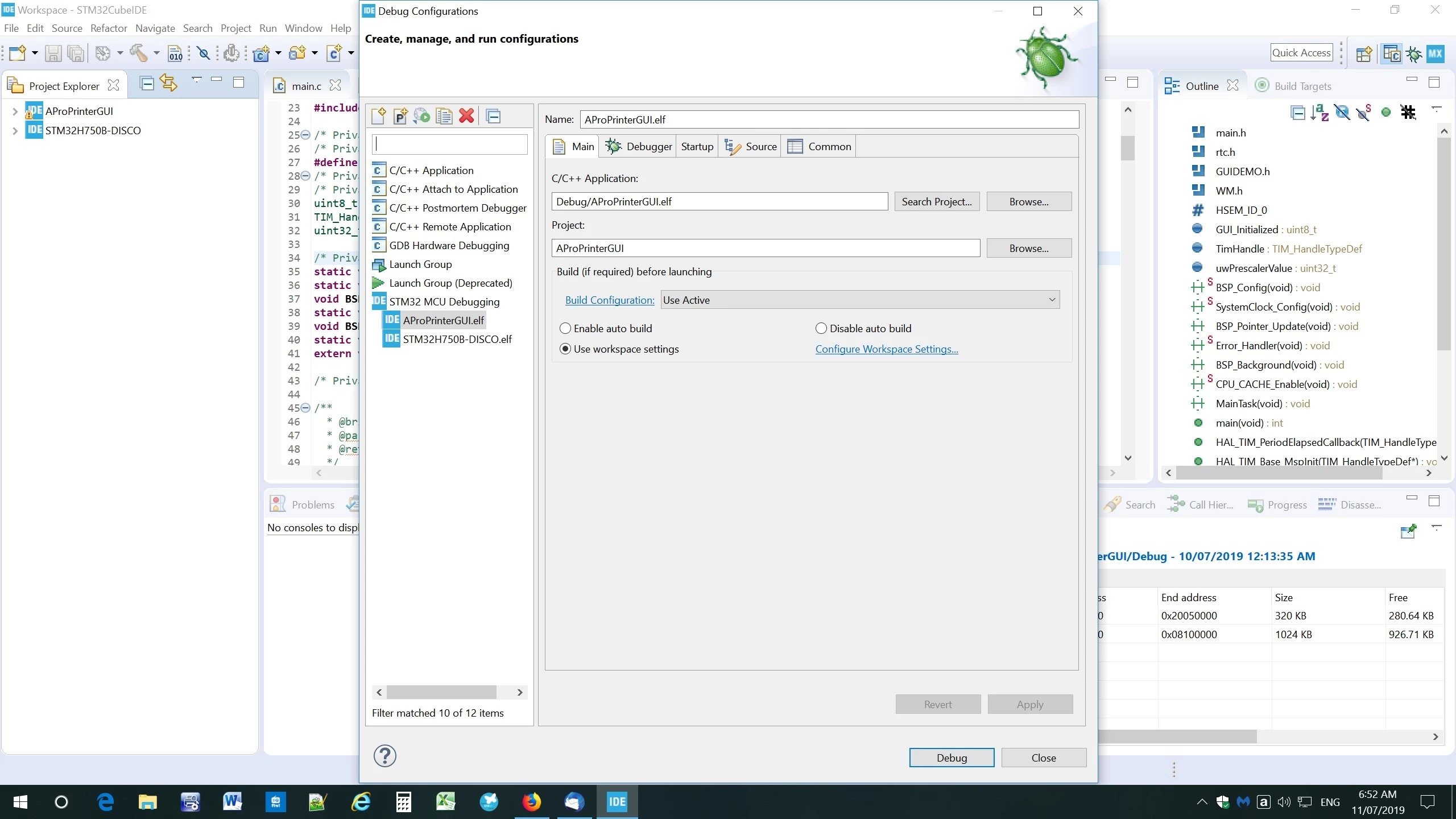Click the Quick Access search box

[1301, 53]
